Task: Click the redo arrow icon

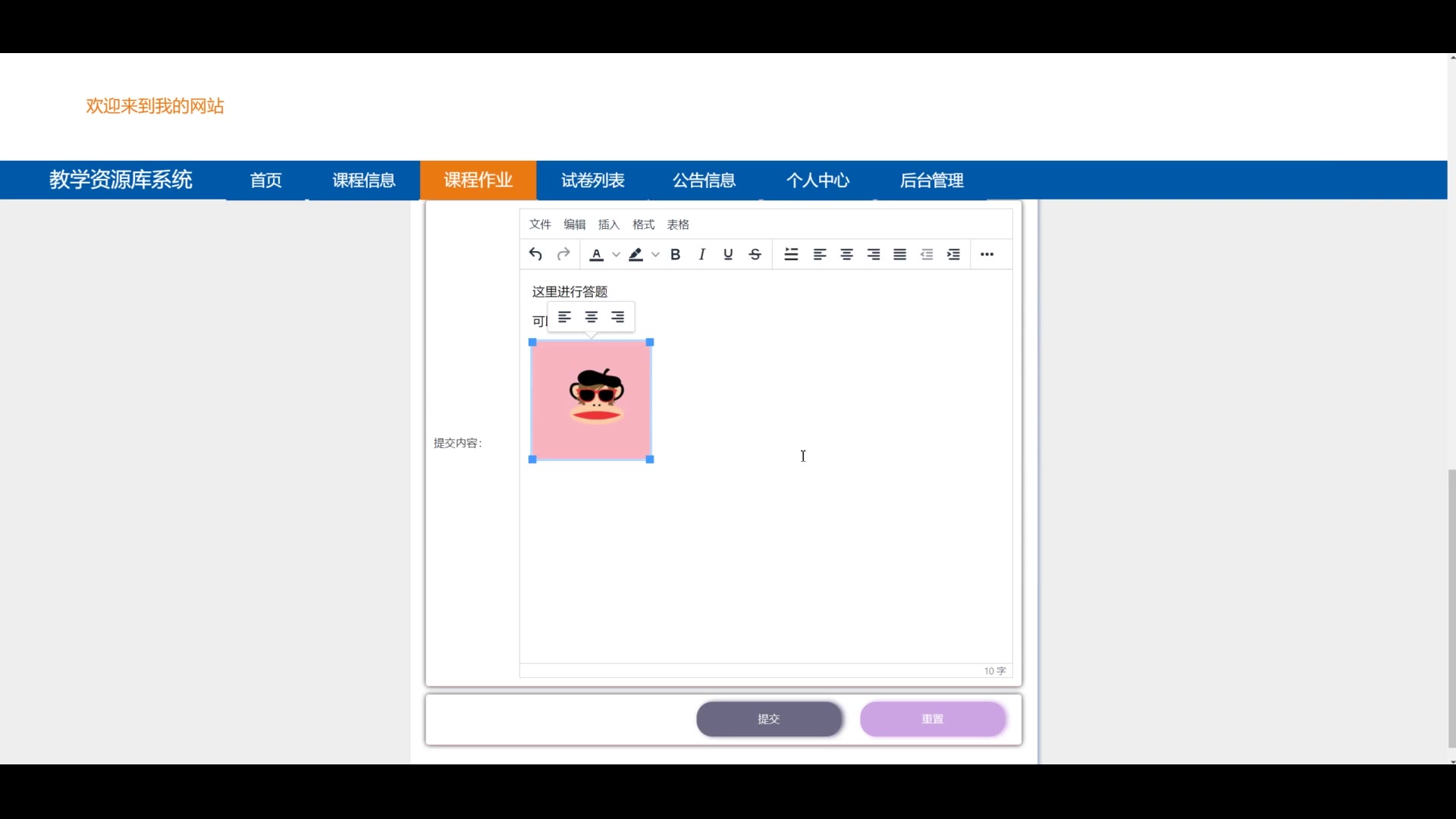Action: click(563, 255)
